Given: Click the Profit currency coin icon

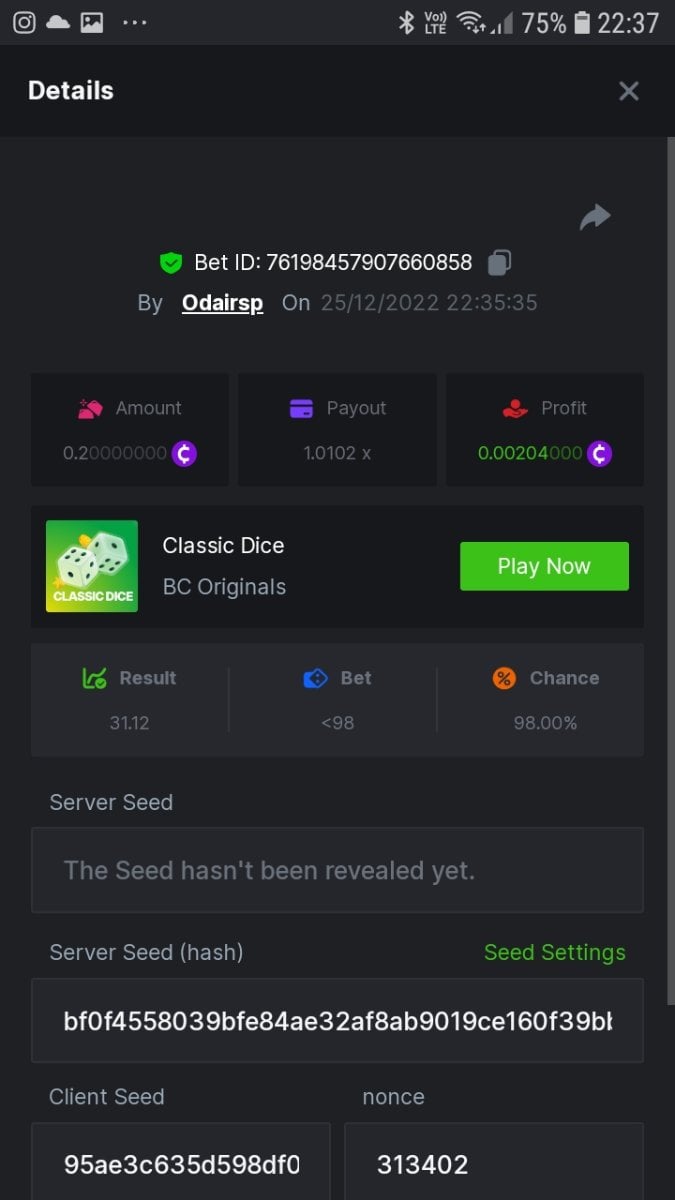Looking at the screenshot, I should 599,453.
